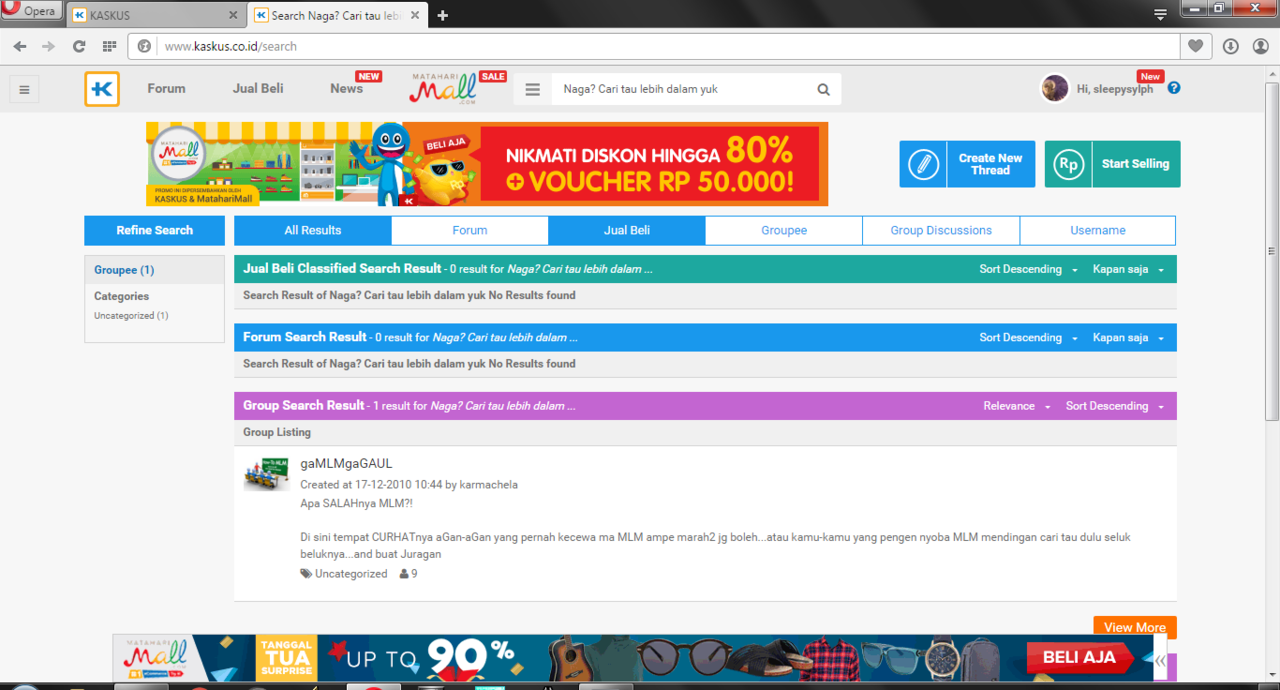Open search category menu beside search box
This screenshot has width=1280, height=690.
coord(533,89)
